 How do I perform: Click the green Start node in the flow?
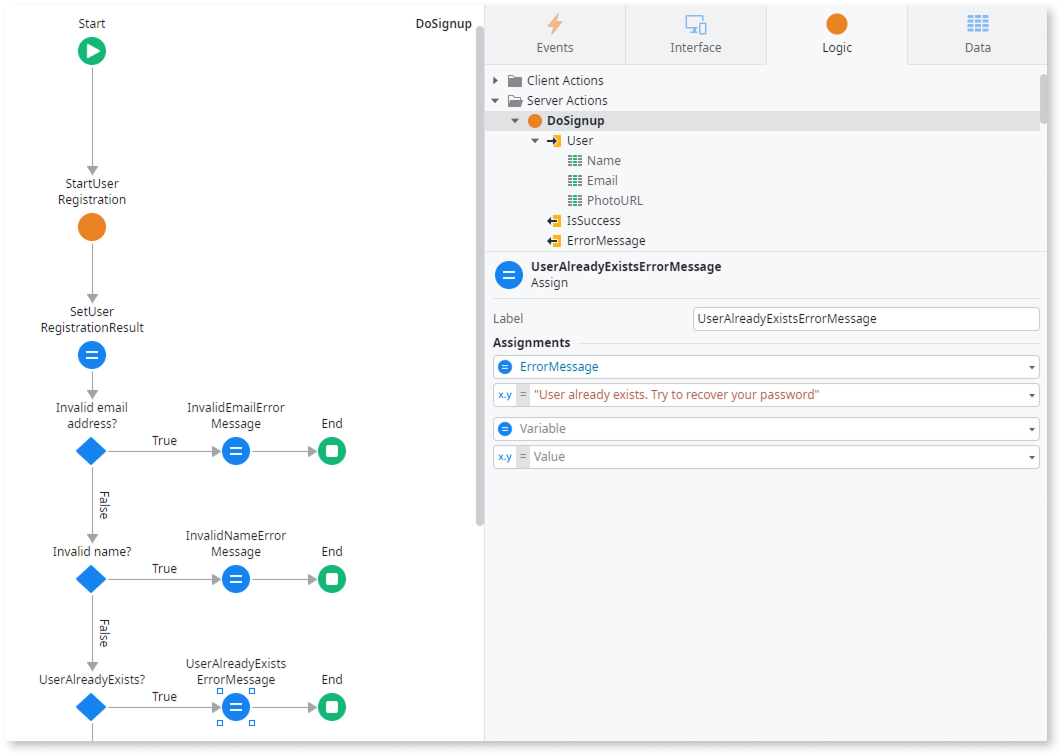coord(91,50)
